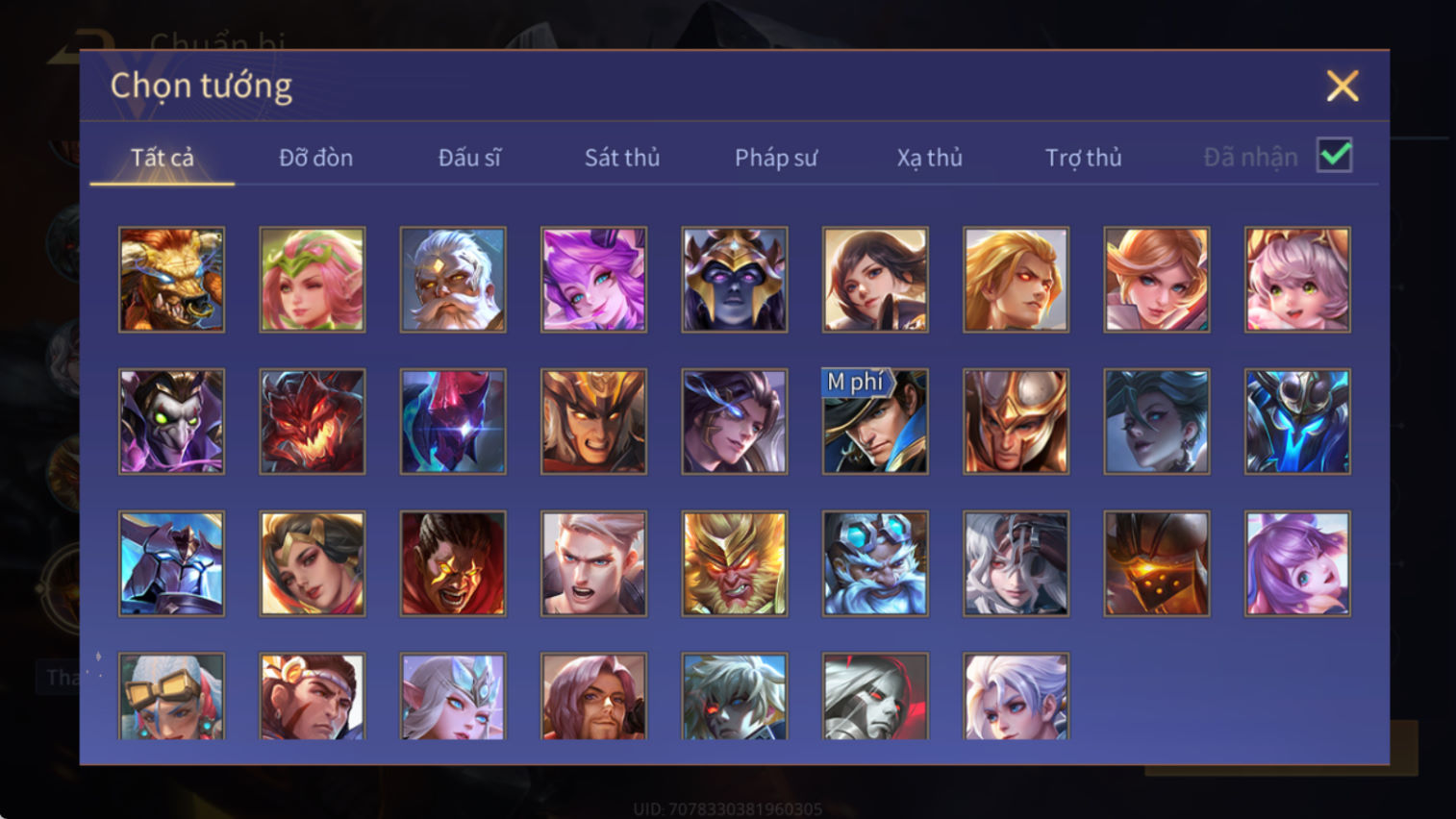Select the purple-haired fox girl hero
Screen dimensions: 1456x819
point(593,280)
